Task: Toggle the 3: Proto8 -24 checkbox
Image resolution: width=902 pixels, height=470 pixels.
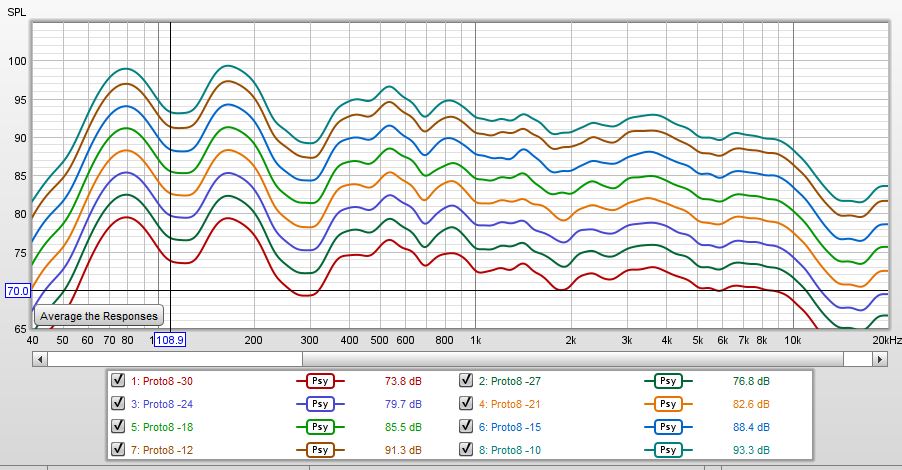Action: coord(118,403)
